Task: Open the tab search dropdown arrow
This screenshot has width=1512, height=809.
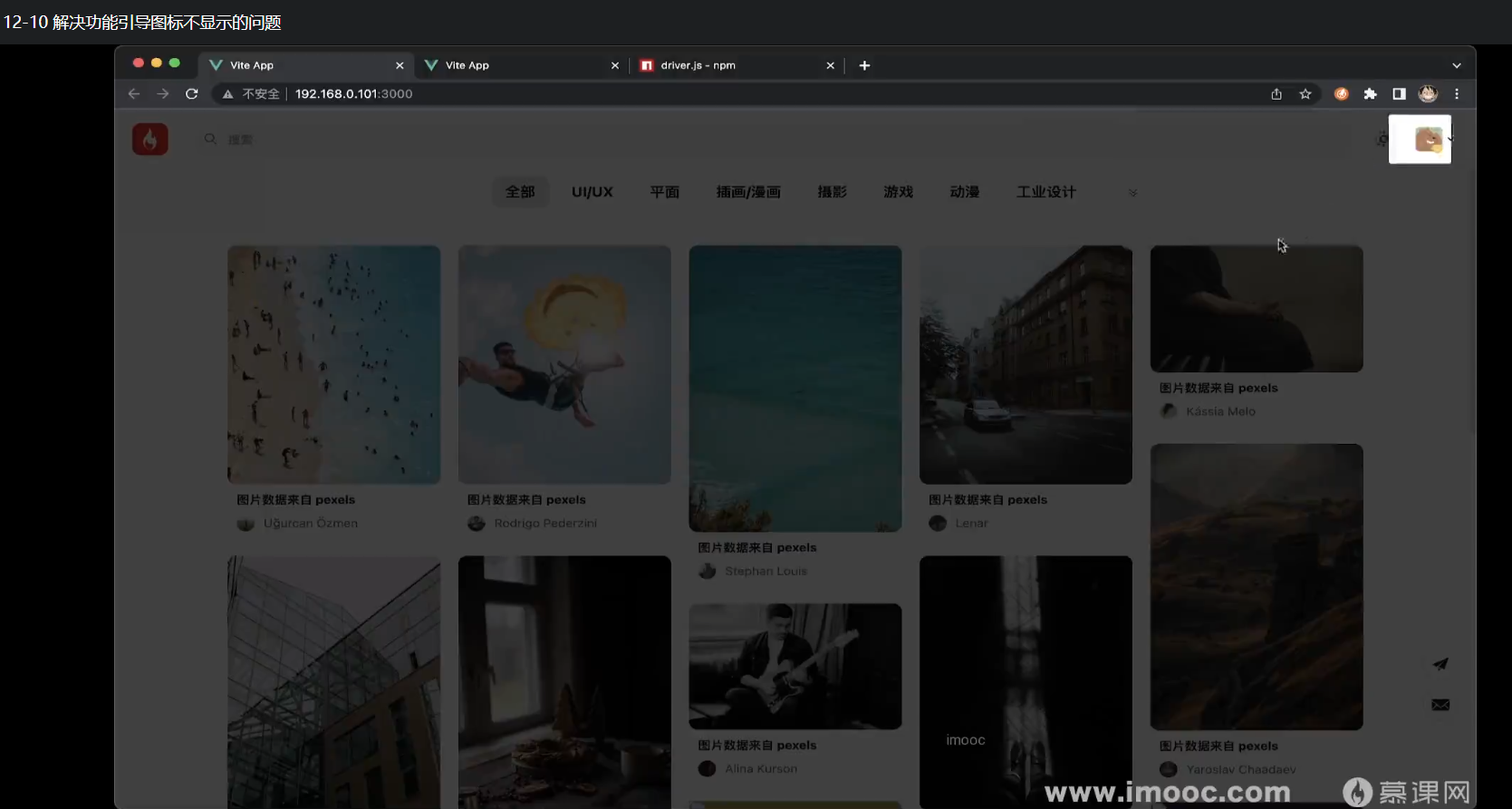Action: click(1457, 65)
